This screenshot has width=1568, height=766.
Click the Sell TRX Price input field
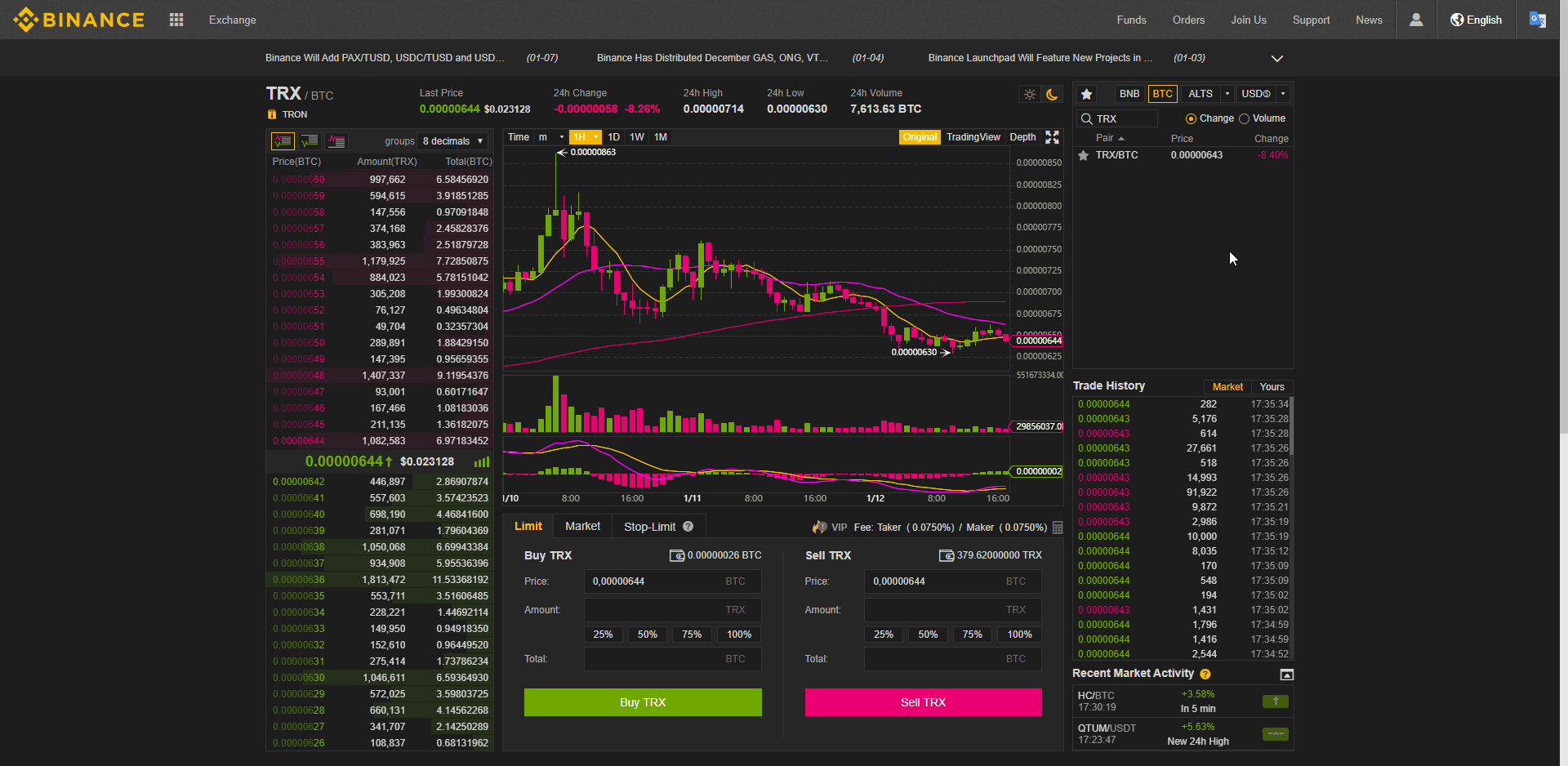[x=953, y=581]
